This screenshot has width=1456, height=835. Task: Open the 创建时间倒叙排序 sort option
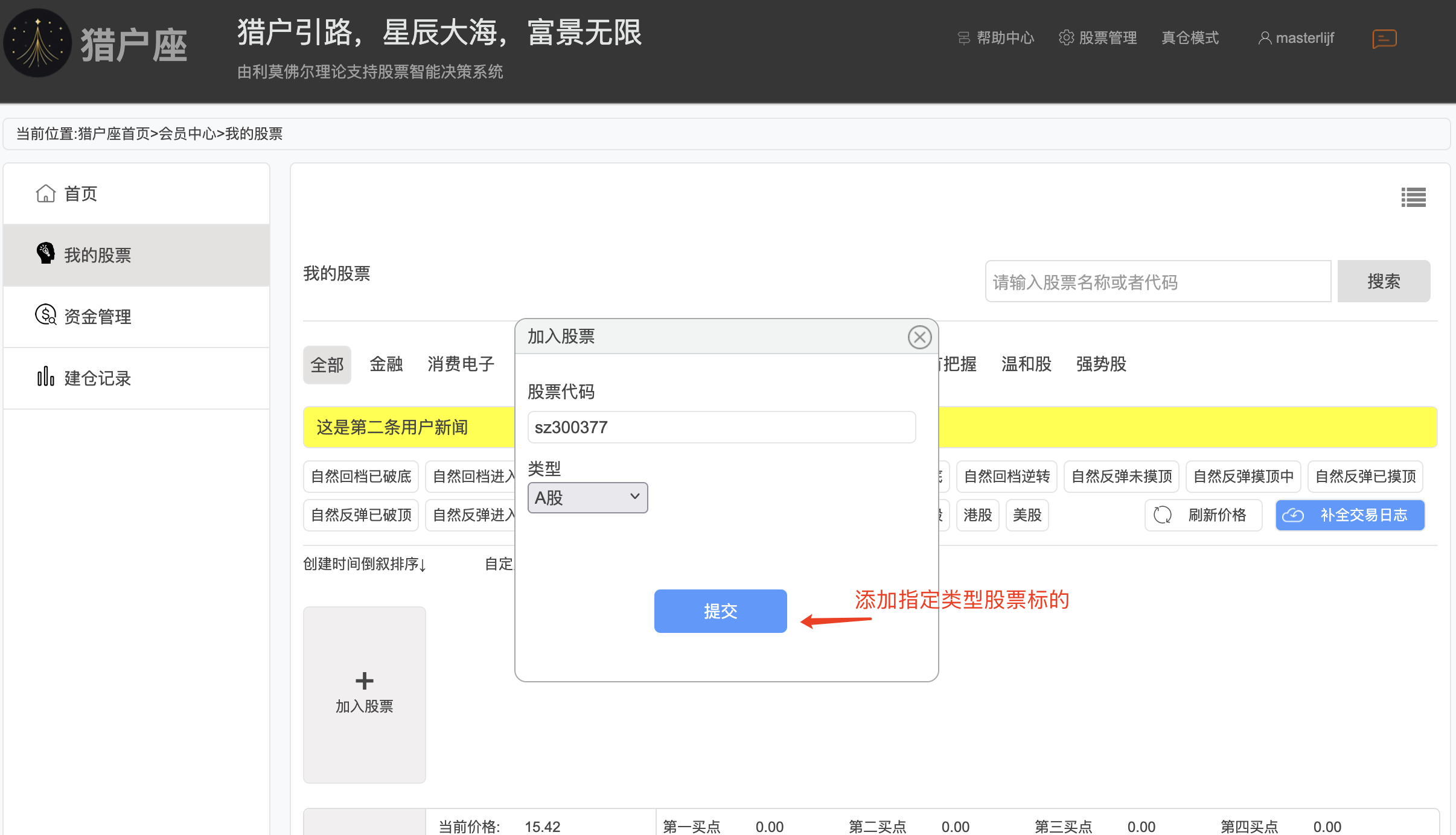[365, 564]
